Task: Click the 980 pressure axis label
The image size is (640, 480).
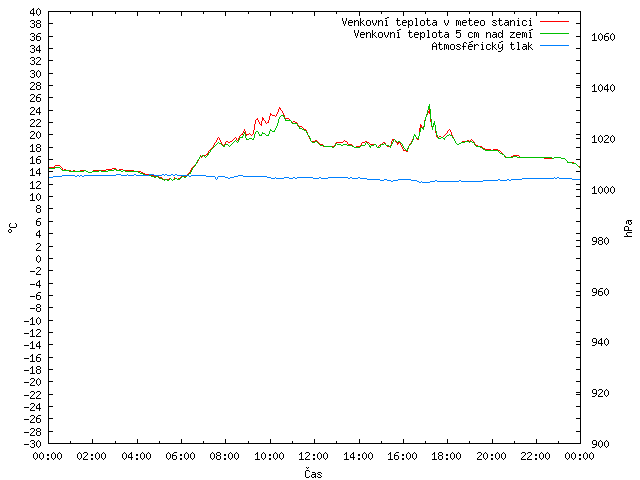Action: point(600,241)
